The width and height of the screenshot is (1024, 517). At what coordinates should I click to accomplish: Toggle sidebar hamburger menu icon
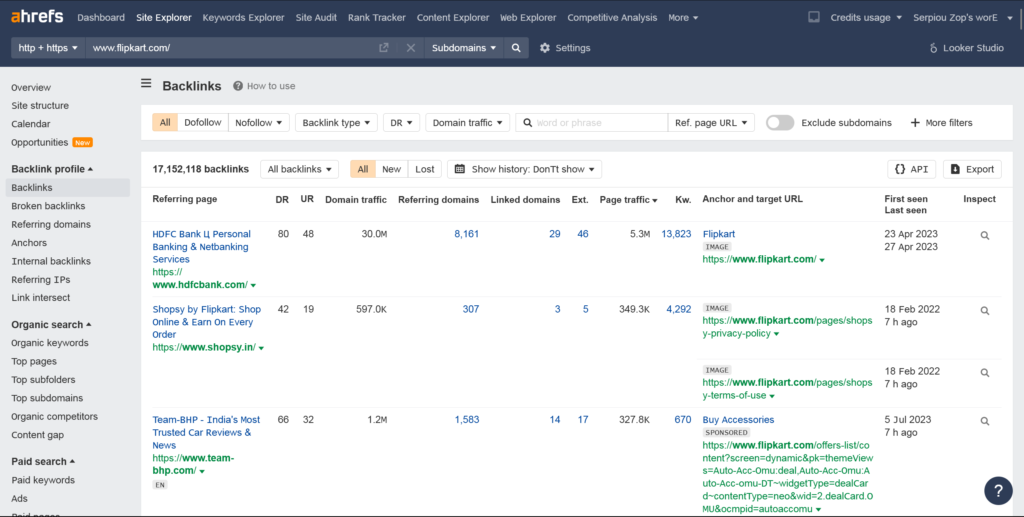146,84
